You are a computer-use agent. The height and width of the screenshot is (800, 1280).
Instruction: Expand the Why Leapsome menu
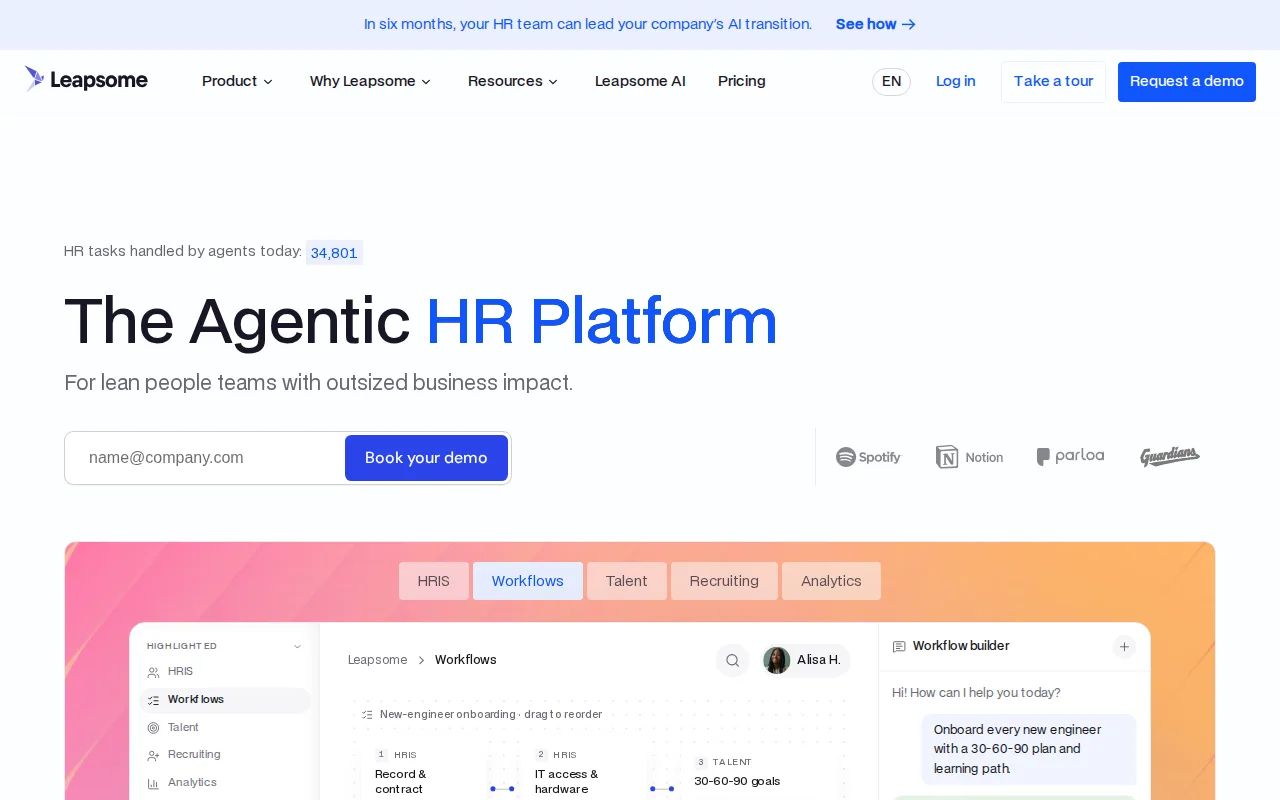[370, 81]
